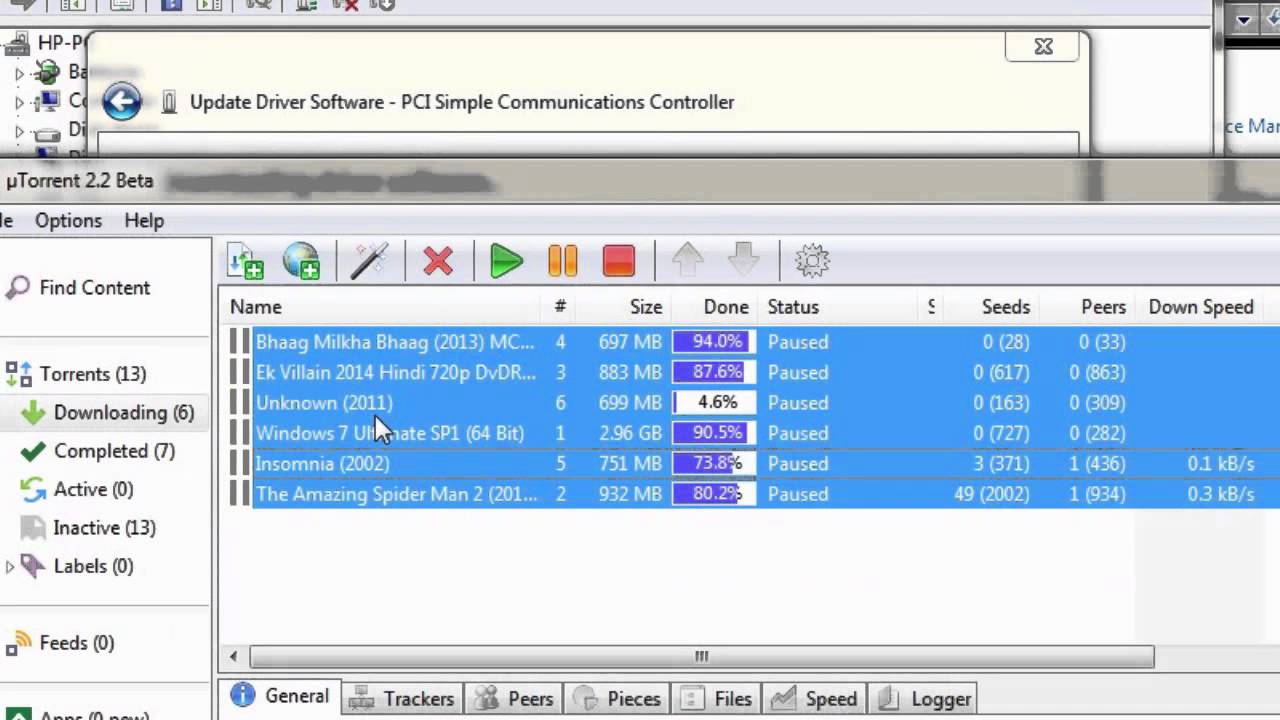1280x720 pixels.
Task: Click the Inactive category icon
Action: tap(33, 528)
